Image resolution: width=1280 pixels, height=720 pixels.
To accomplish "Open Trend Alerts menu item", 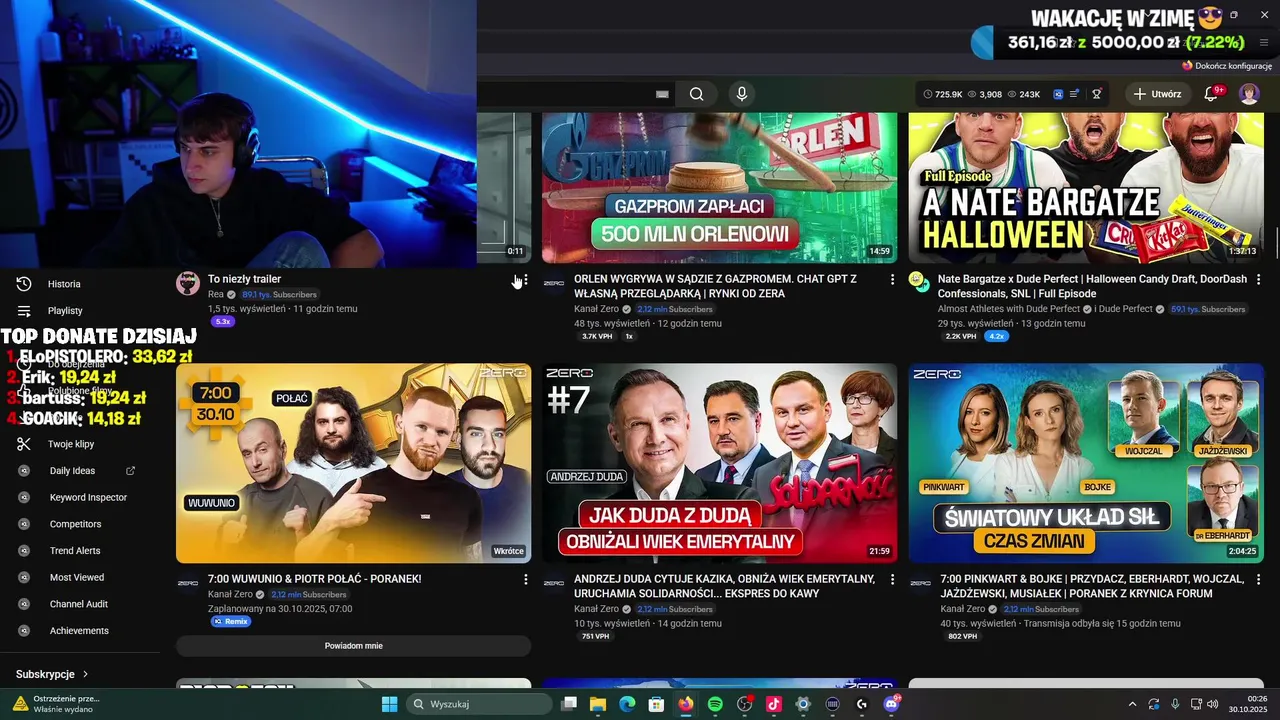I will 75,551.
